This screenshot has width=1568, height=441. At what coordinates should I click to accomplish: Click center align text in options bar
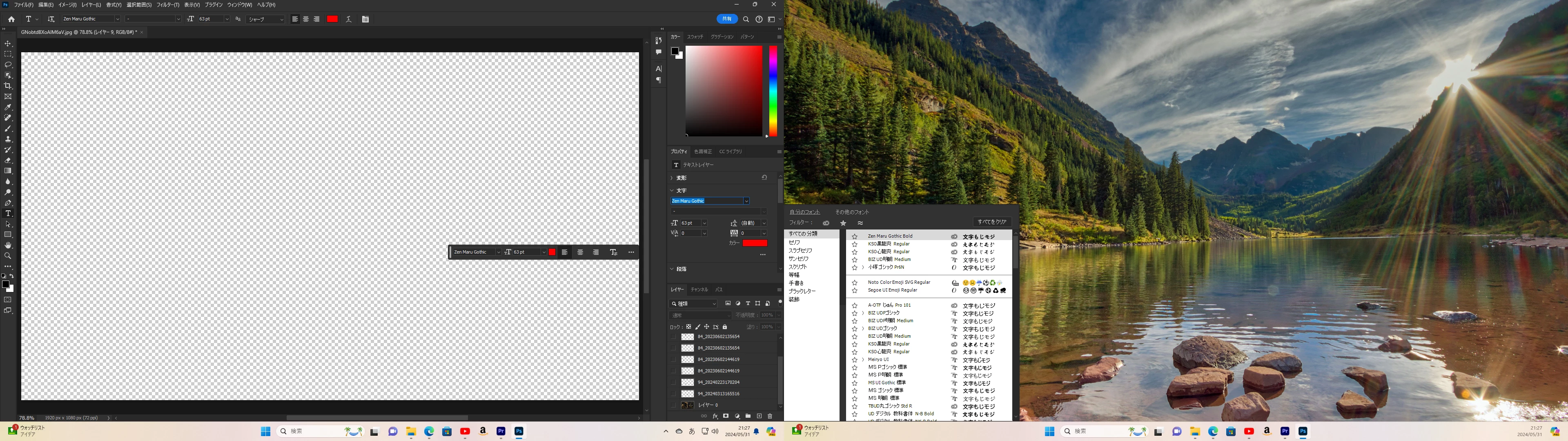pos(305,20)
